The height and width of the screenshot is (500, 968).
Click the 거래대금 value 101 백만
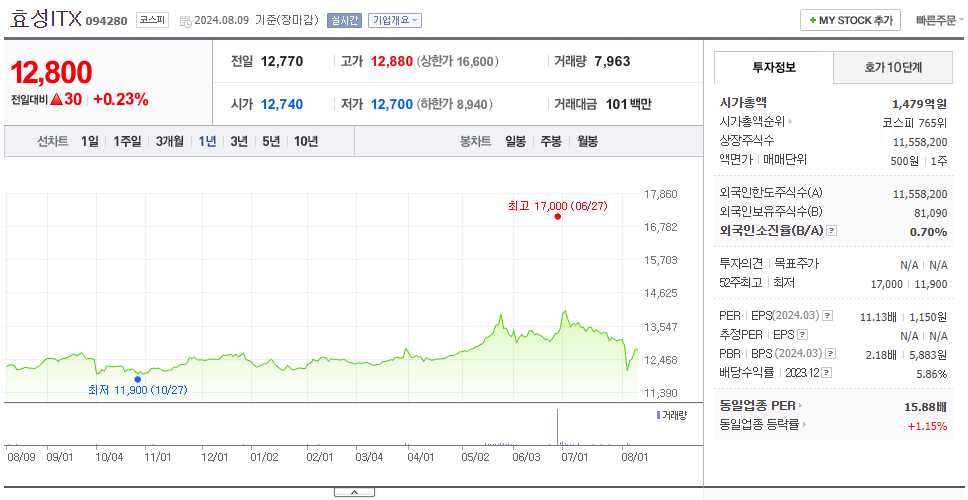[x=628, y=104]
